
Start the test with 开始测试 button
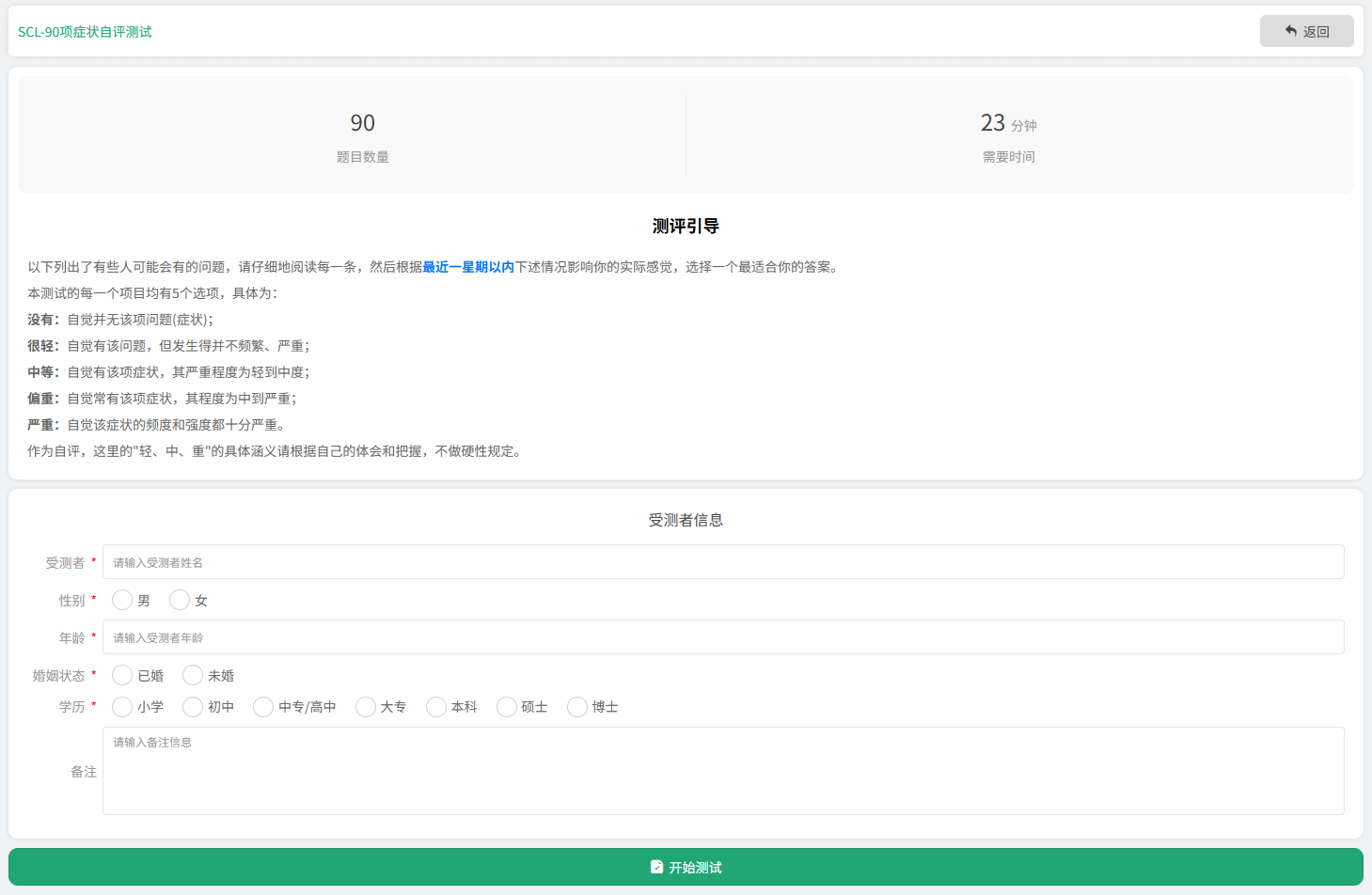click(686, 867)
